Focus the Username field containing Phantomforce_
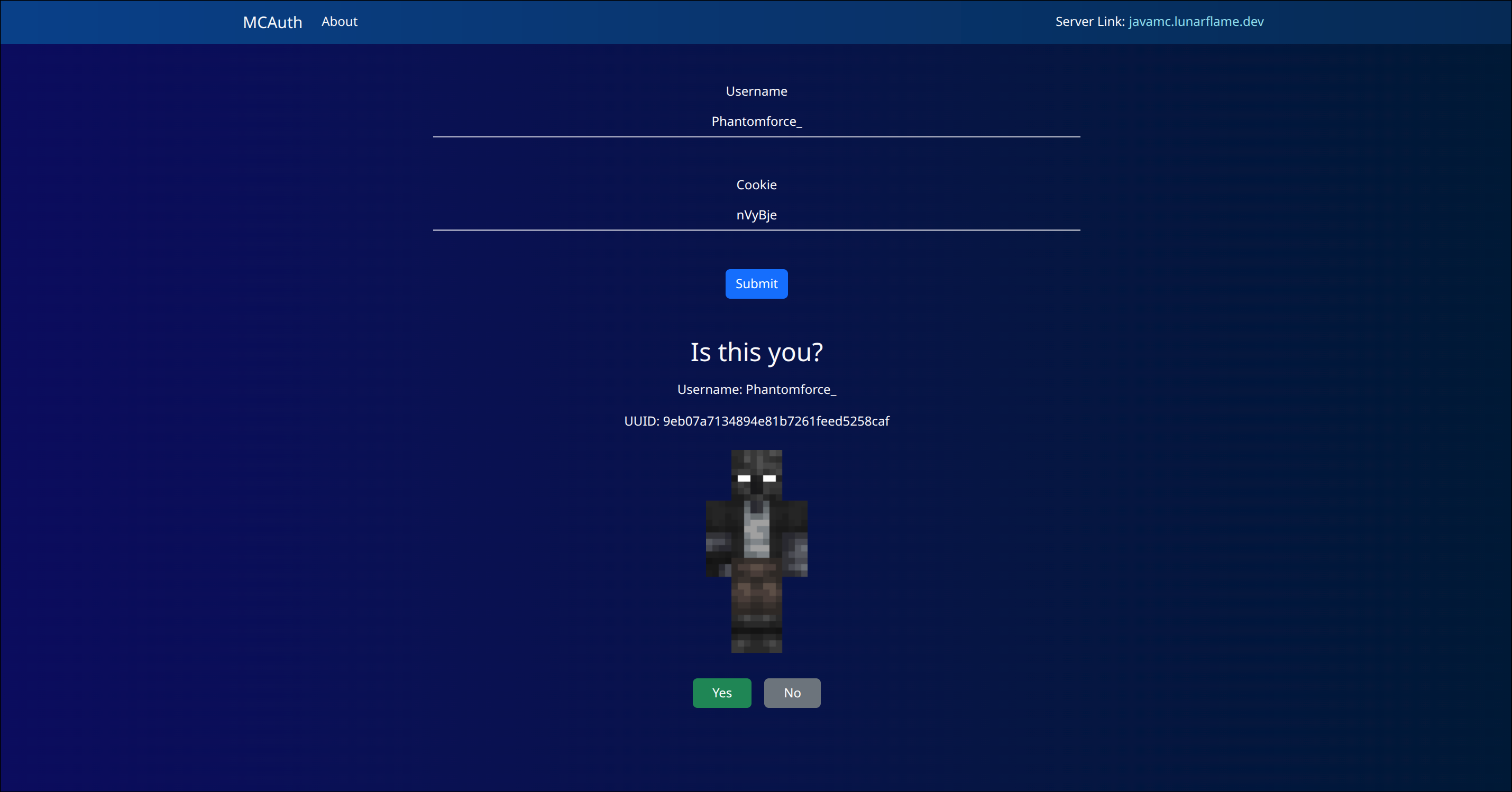 (x=756, y=122)
